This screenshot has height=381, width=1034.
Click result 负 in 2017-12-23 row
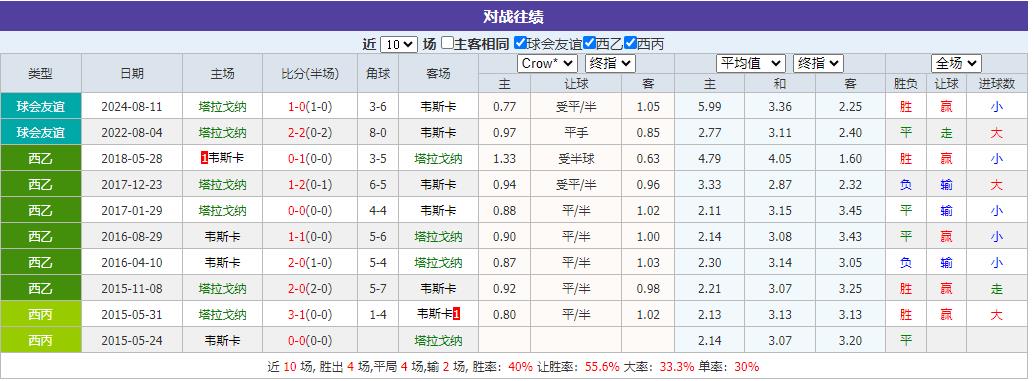906,185
